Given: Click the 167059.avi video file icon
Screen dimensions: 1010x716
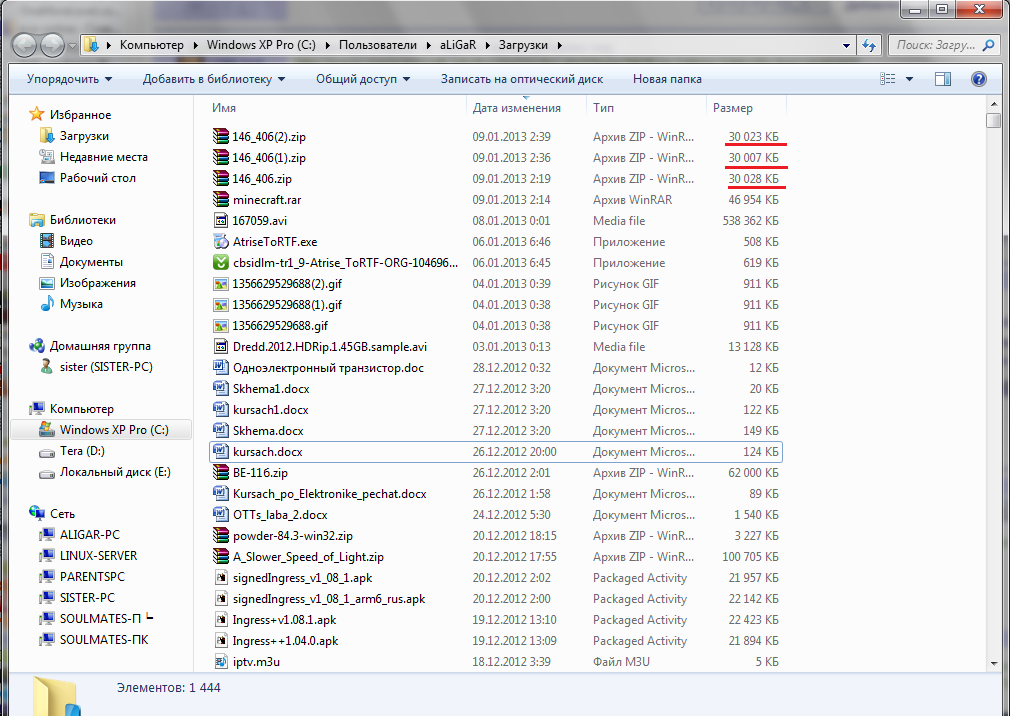Looking at the screenshot, I should click(221, 220).
